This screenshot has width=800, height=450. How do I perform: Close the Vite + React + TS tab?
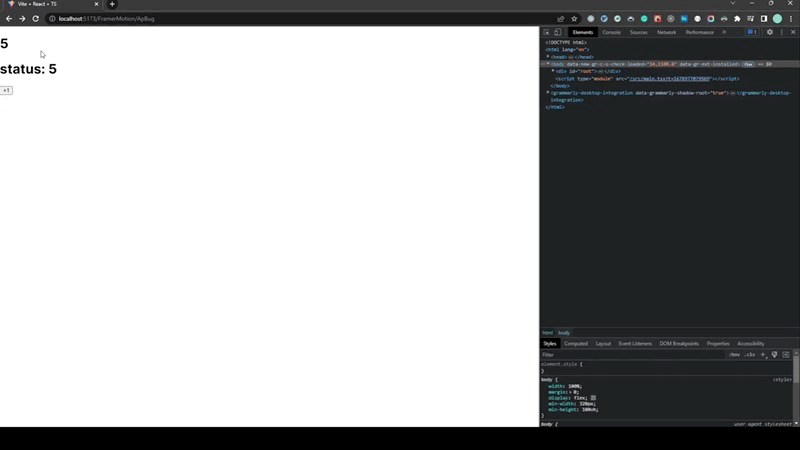(x=96, y=4)
